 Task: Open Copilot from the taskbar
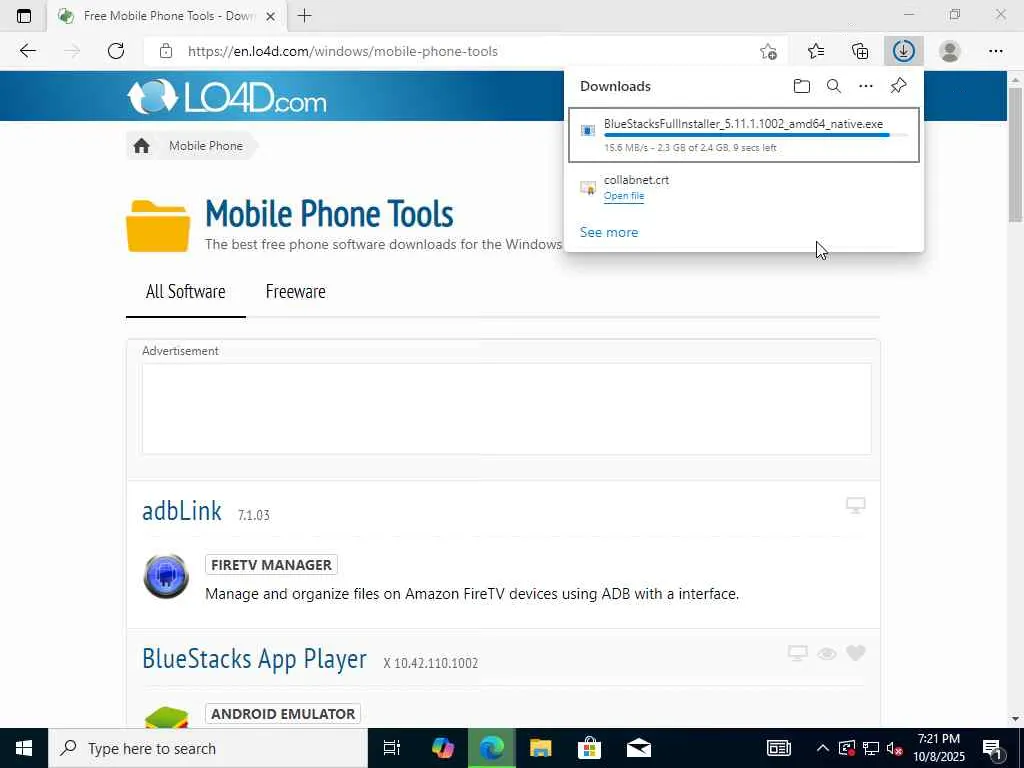coord(443,748)
